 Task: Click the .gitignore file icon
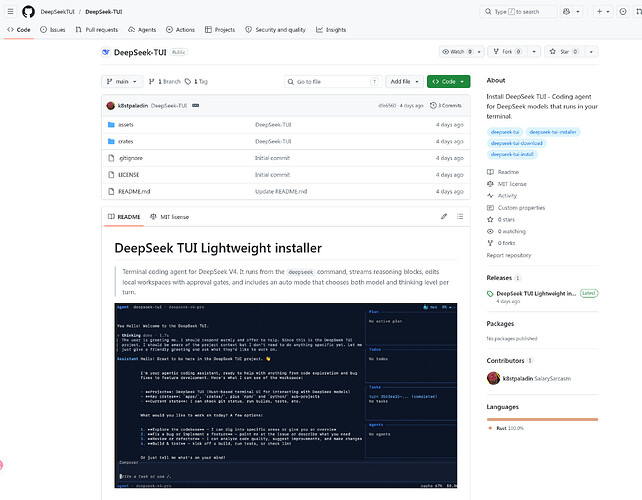point(111,158)
